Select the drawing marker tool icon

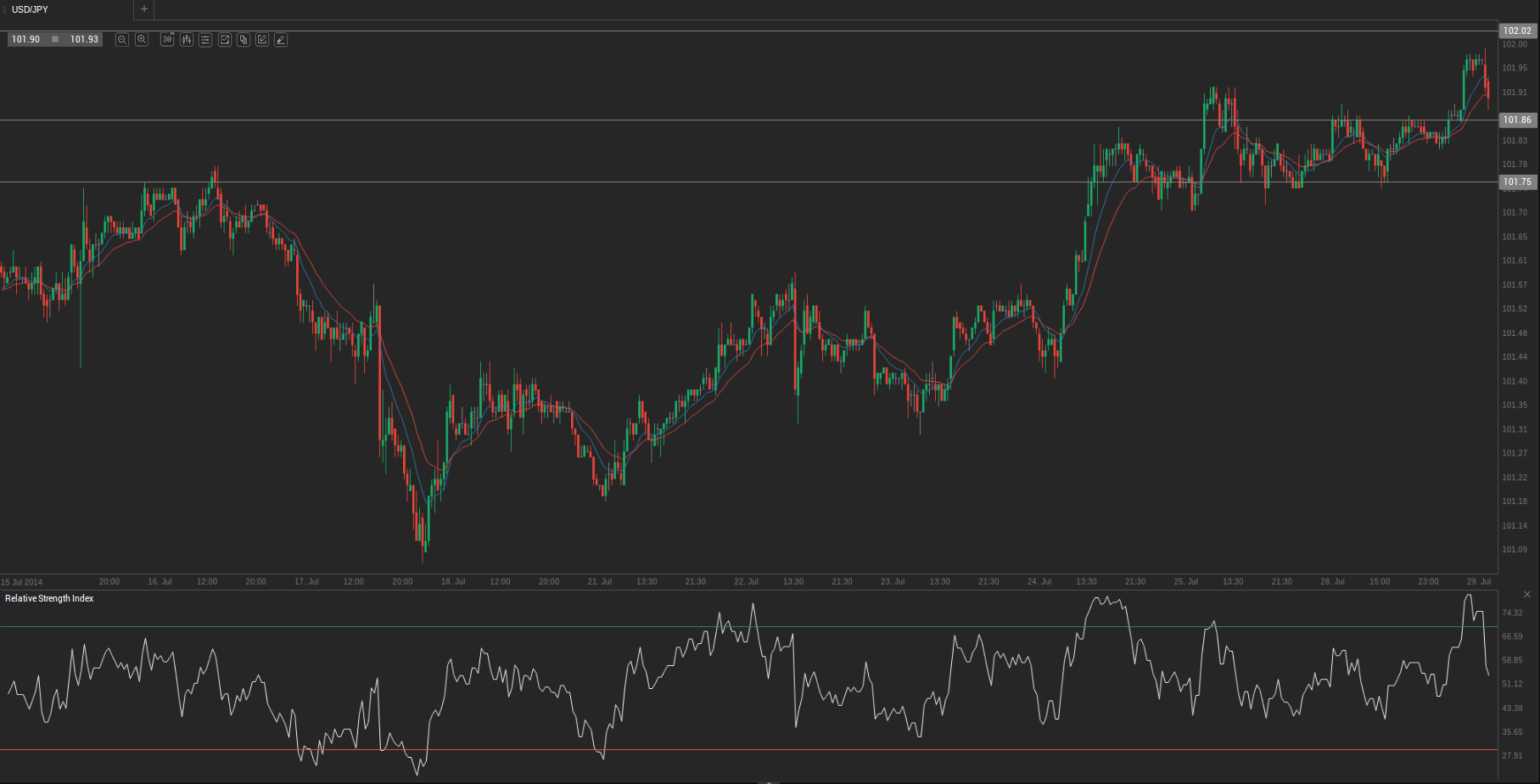(x=281, y=40)
